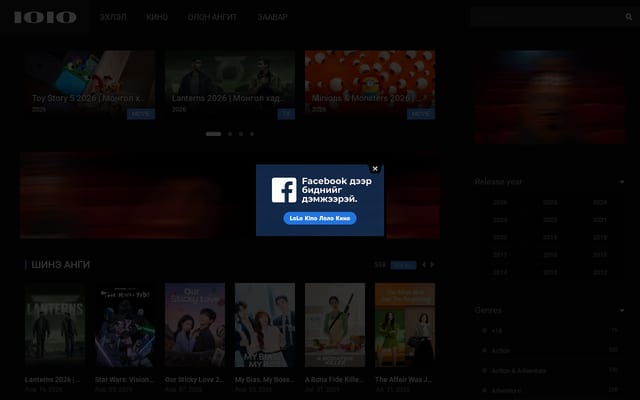
Task: Open The Affair Was J... poster
Action: pyautogui.click(x=405, y=325)
